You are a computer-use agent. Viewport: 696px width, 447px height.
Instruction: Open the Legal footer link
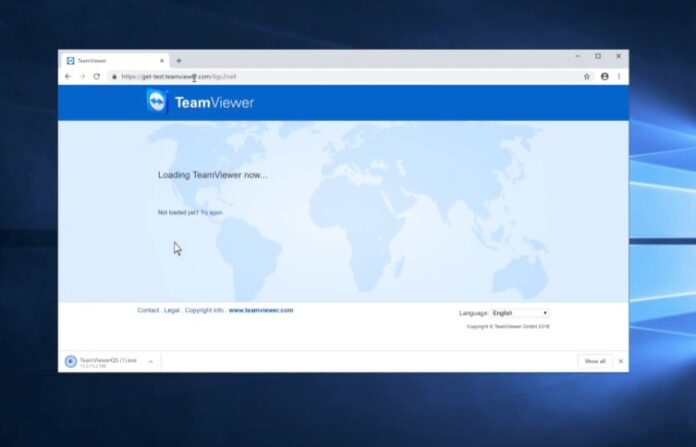(x=172, y=310)
